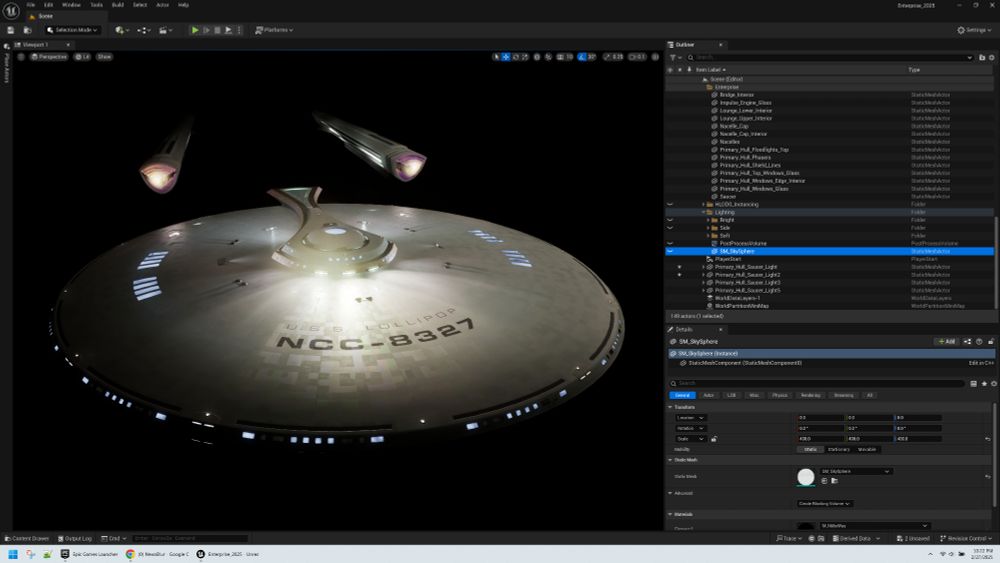Image resolution: width=1000 pixels, height=563 pixels.
Task: Collapse the Transform section
Action: coord(670,407)
